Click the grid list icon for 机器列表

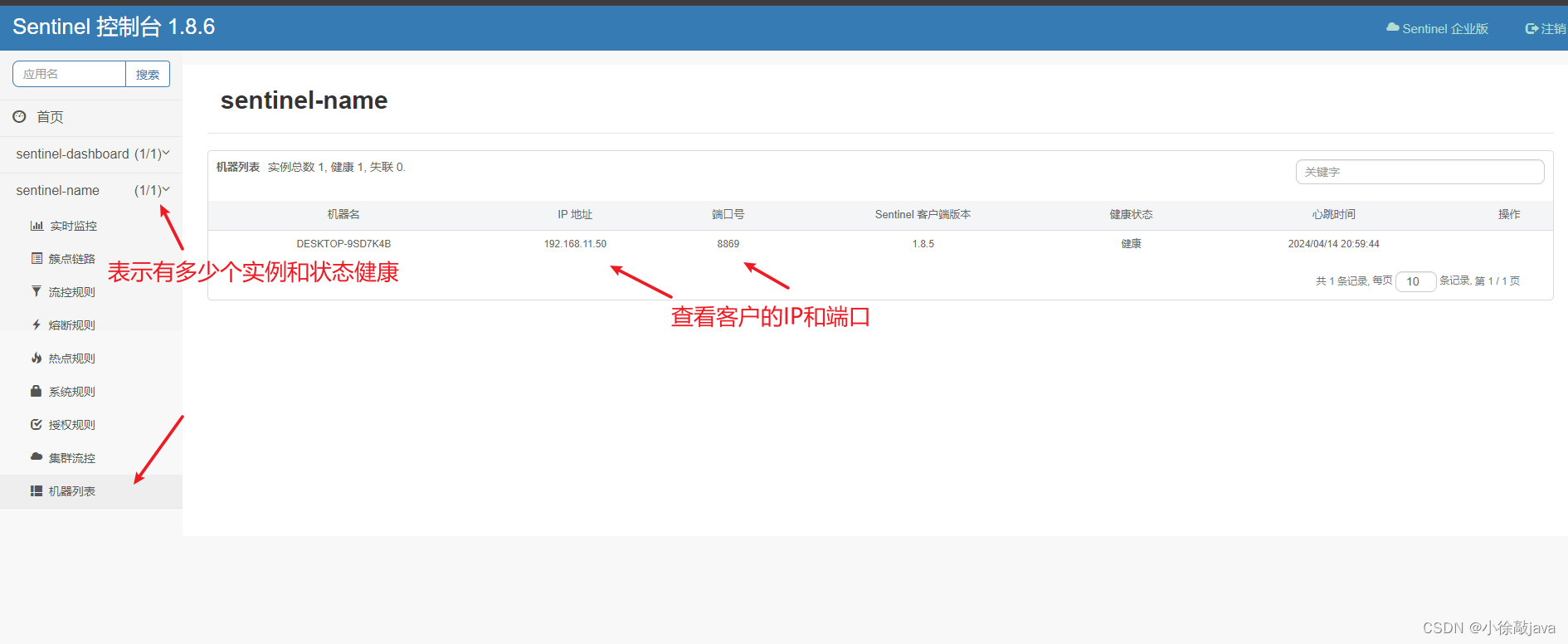37,490
